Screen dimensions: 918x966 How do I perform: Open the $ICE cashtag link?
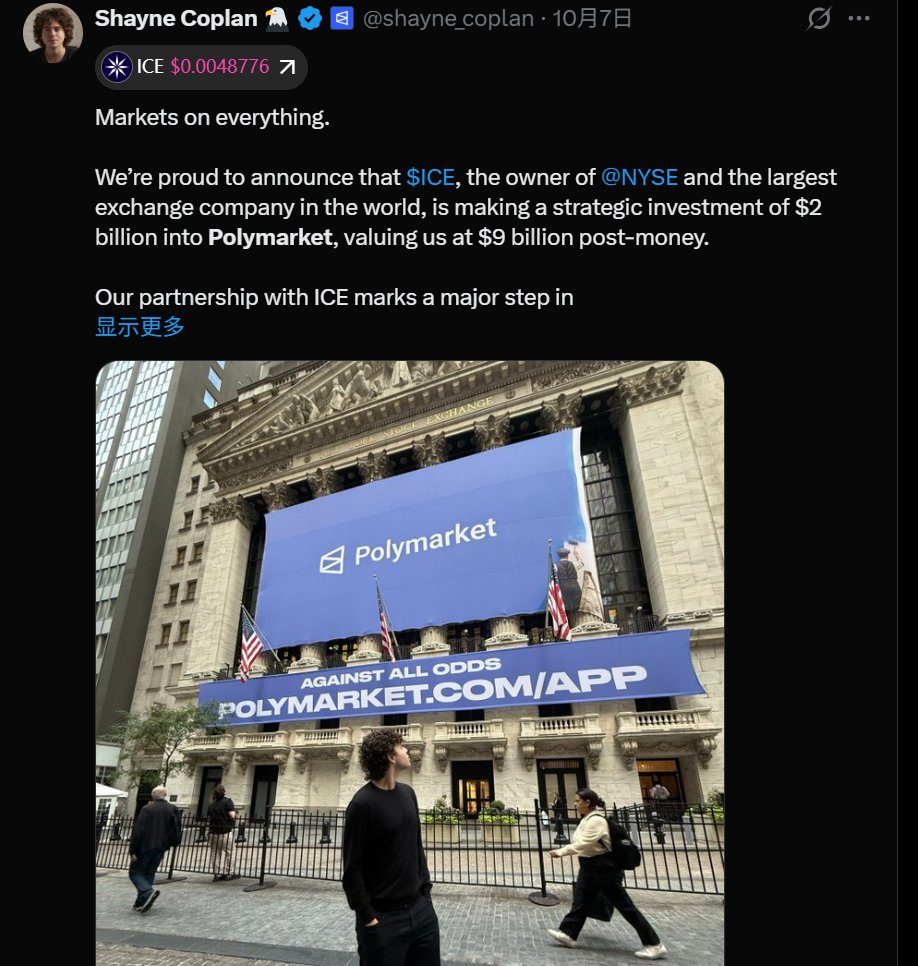(431, 177)
